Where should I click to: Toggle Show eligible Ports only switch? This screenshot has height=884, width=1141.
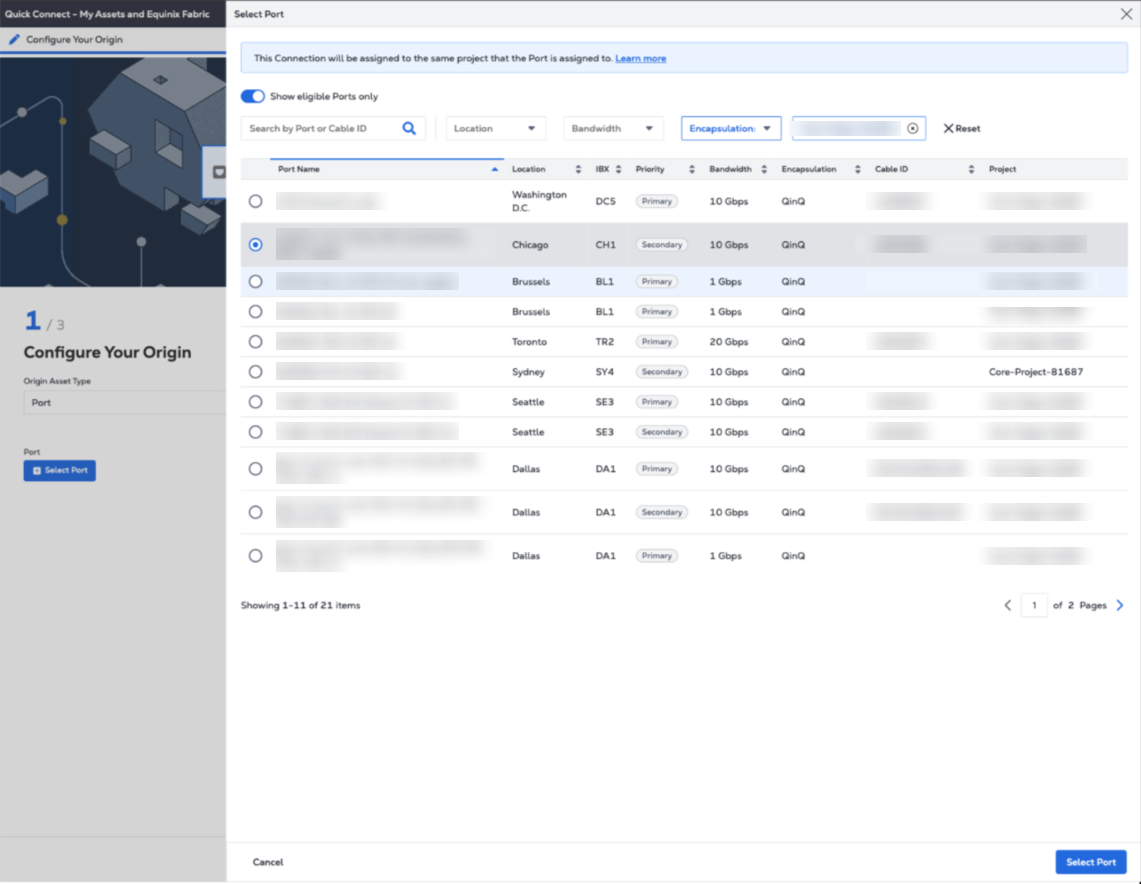[x=253, y=97]
